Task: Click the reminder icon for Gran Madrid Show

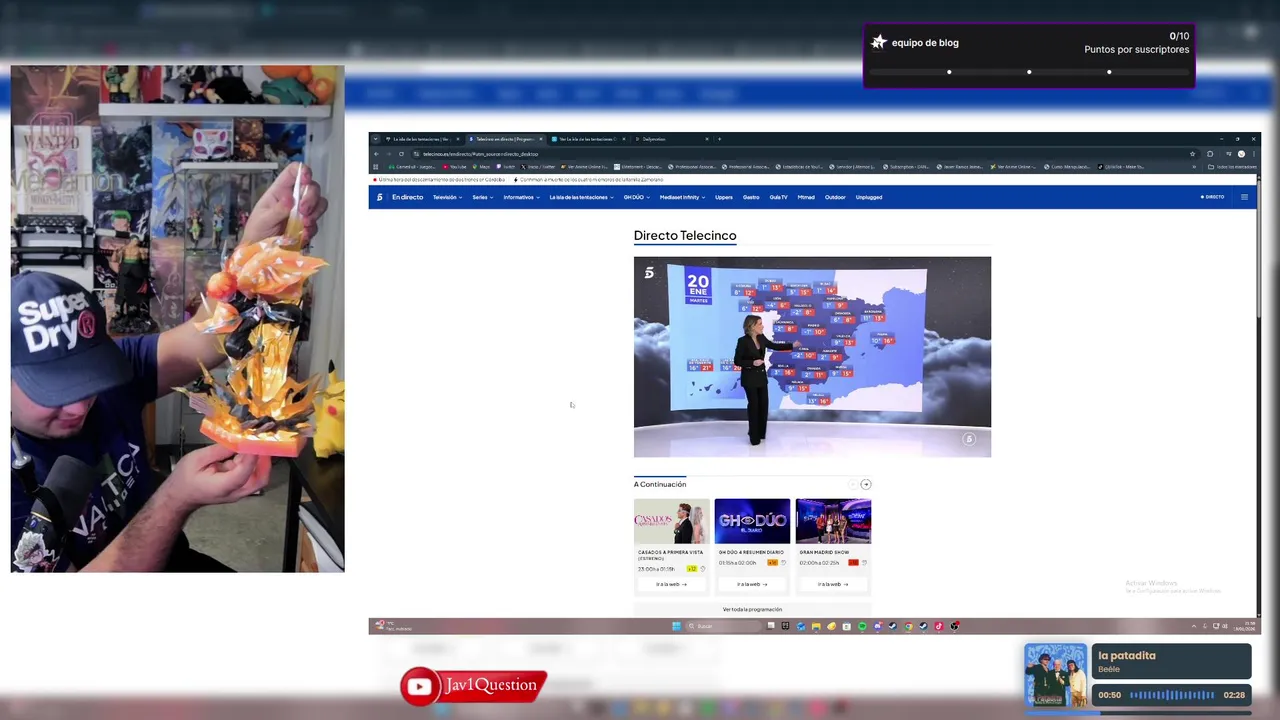Action: pyautogui.click(x=864, y=562)
